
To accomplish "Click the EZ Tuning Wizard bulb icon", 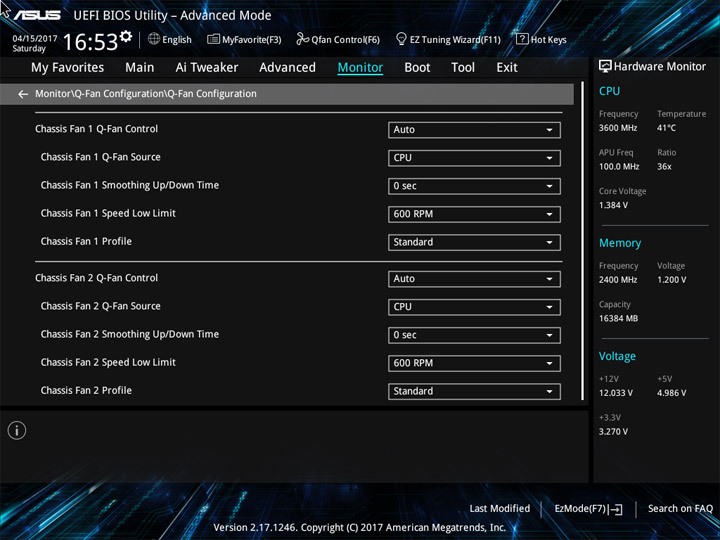I will pos(401,39).
